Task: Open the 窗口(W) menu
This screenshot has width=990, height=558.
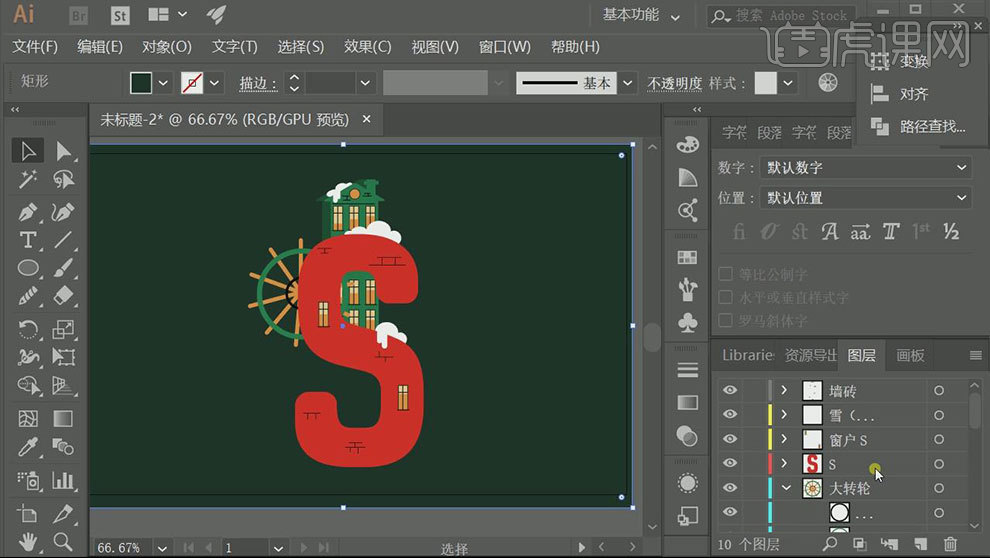Action: pyautogui.click(x=504, y=47)
